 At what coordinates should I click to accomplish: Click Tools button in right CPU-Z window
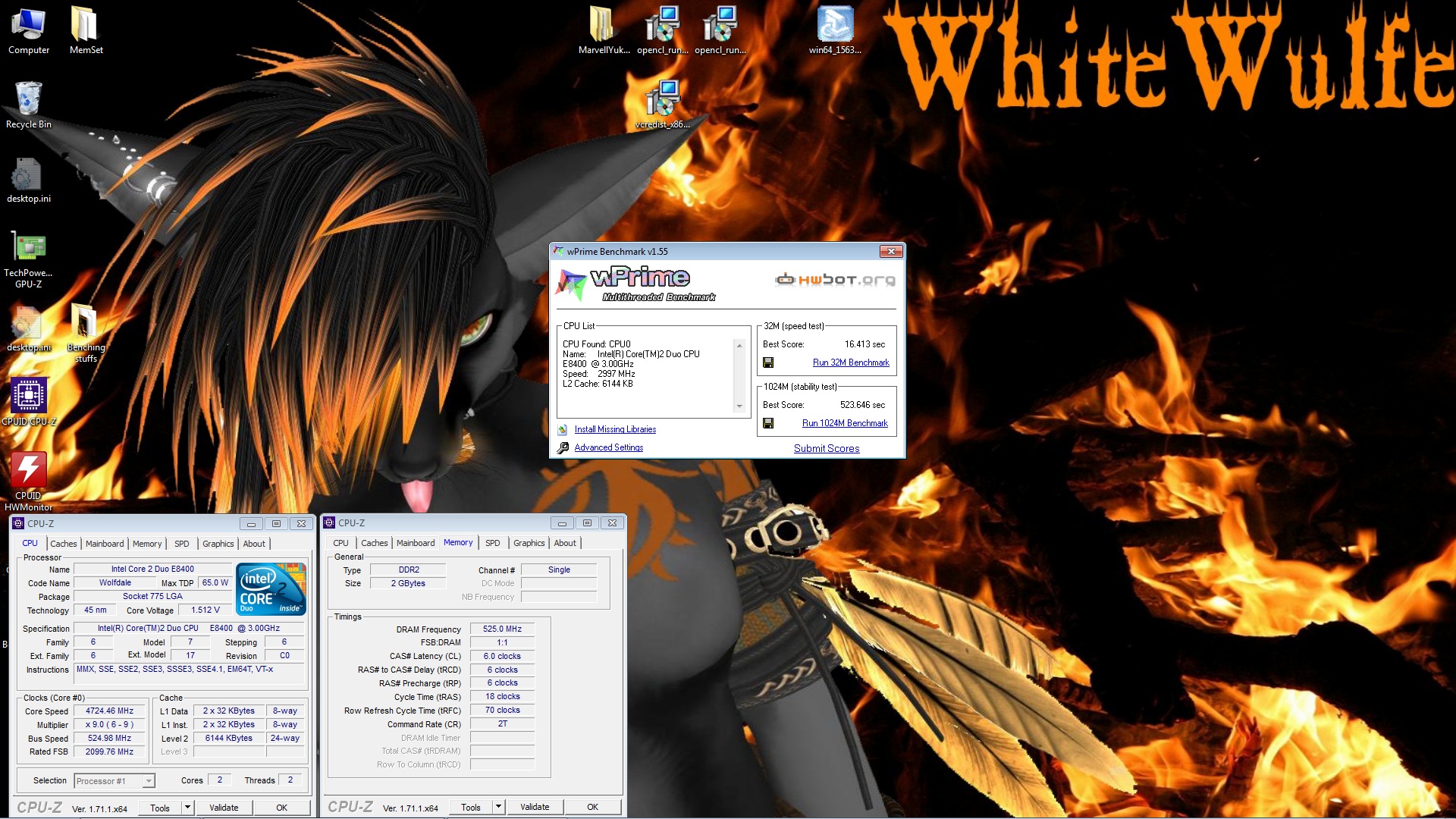click(471, 807)
